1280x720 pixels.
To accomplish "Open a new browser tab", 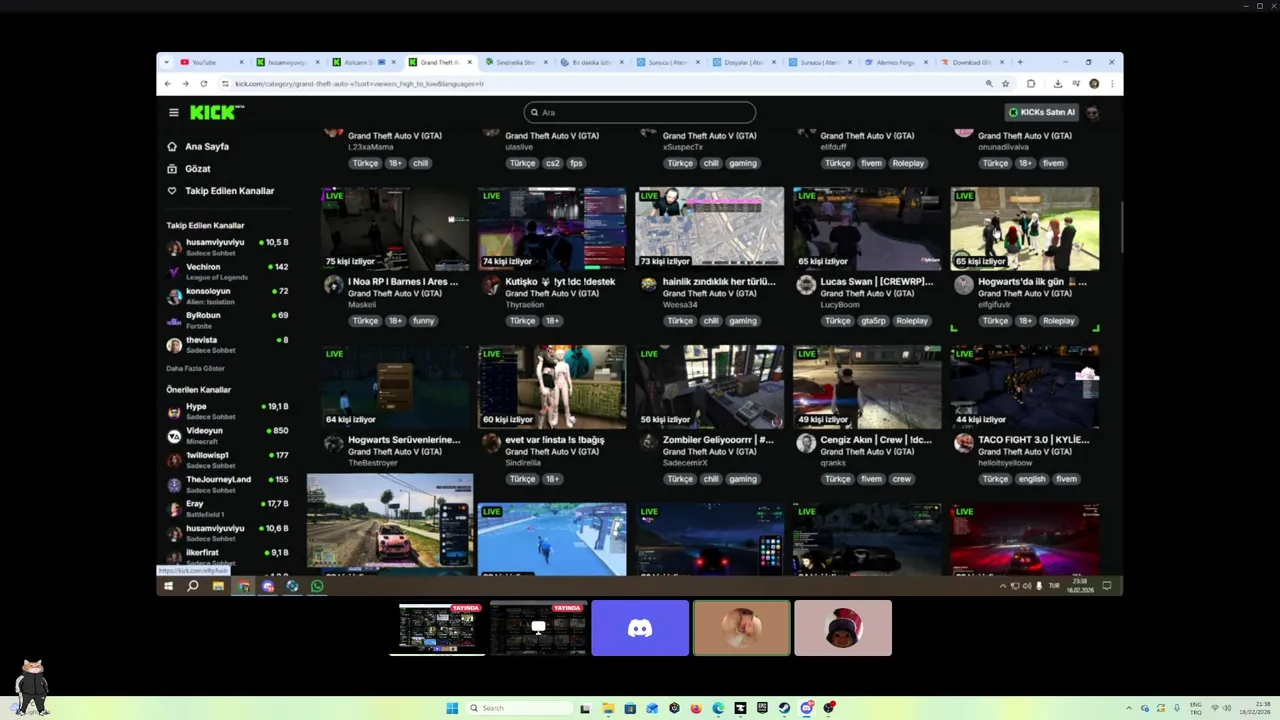I will coord(1020,62).
